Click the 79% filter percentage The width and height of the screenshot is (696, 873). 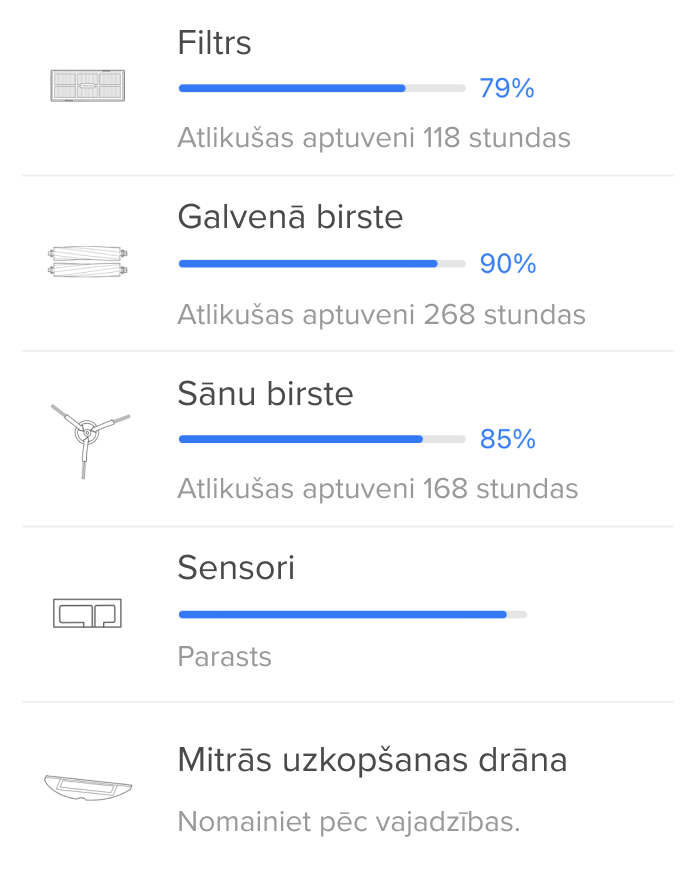507,89
